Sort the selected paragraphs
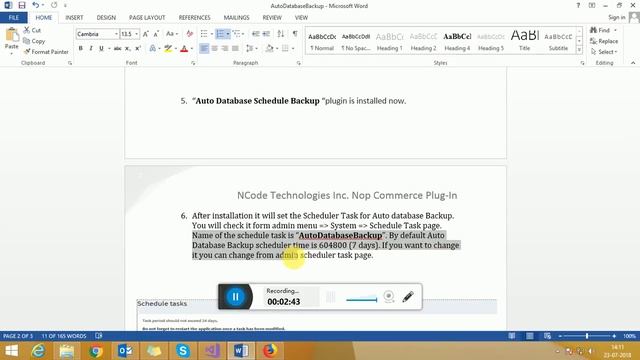This screenshot has width=640, height=360. click(x=281, y=34)
